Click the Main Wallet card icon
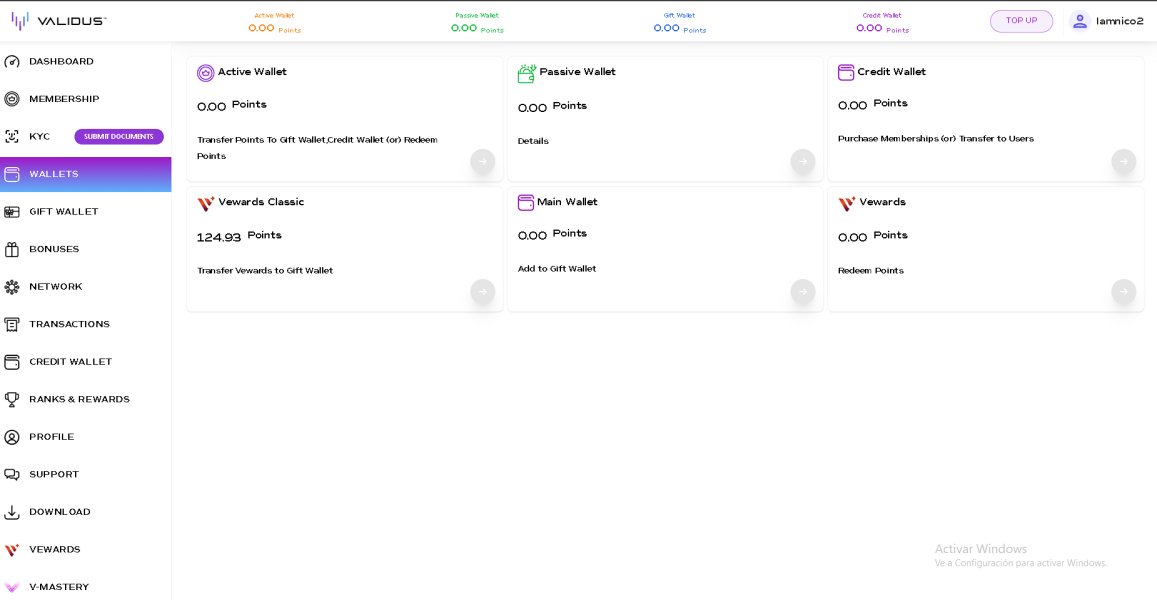The height and width of the screenshot is (600, 1157). [526, 203]
